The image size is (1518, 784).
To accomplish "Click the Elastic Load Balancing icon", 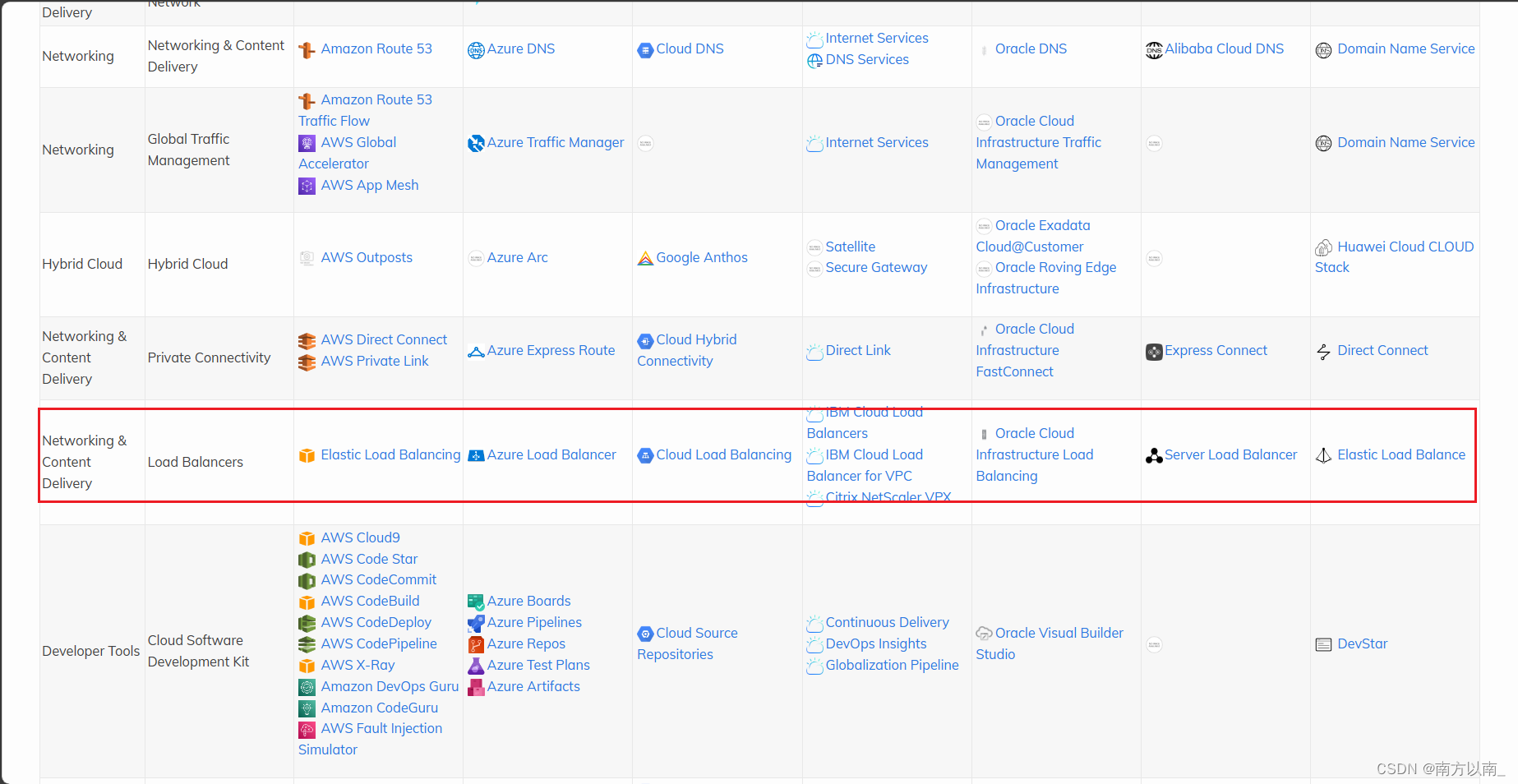I will click(307, 455).
